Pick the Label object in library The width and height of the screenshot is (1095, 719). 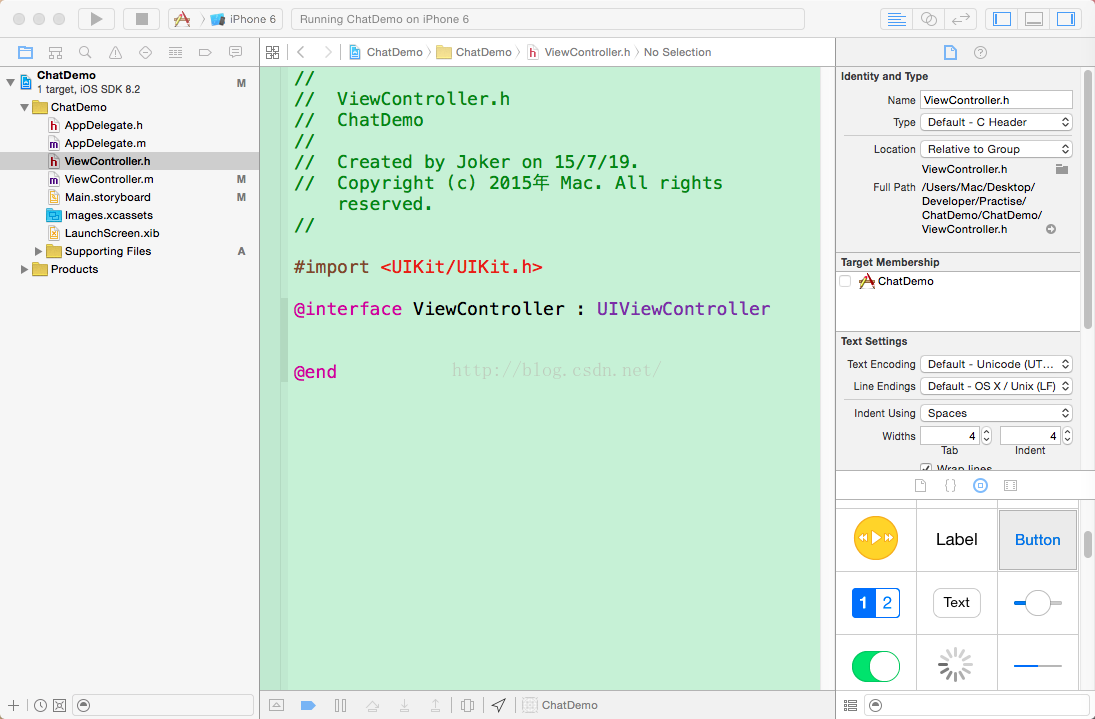point(956,540)
